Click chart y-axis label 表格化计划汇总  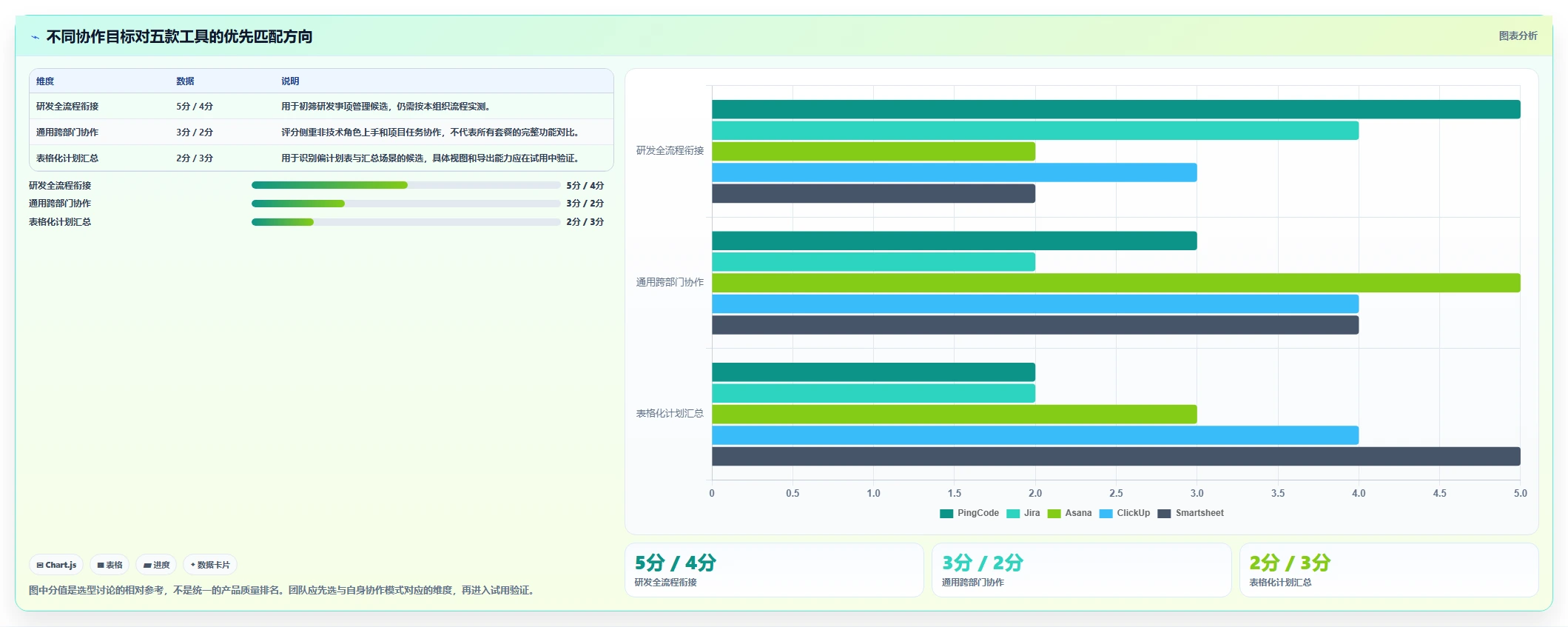(x=670, y=414)
